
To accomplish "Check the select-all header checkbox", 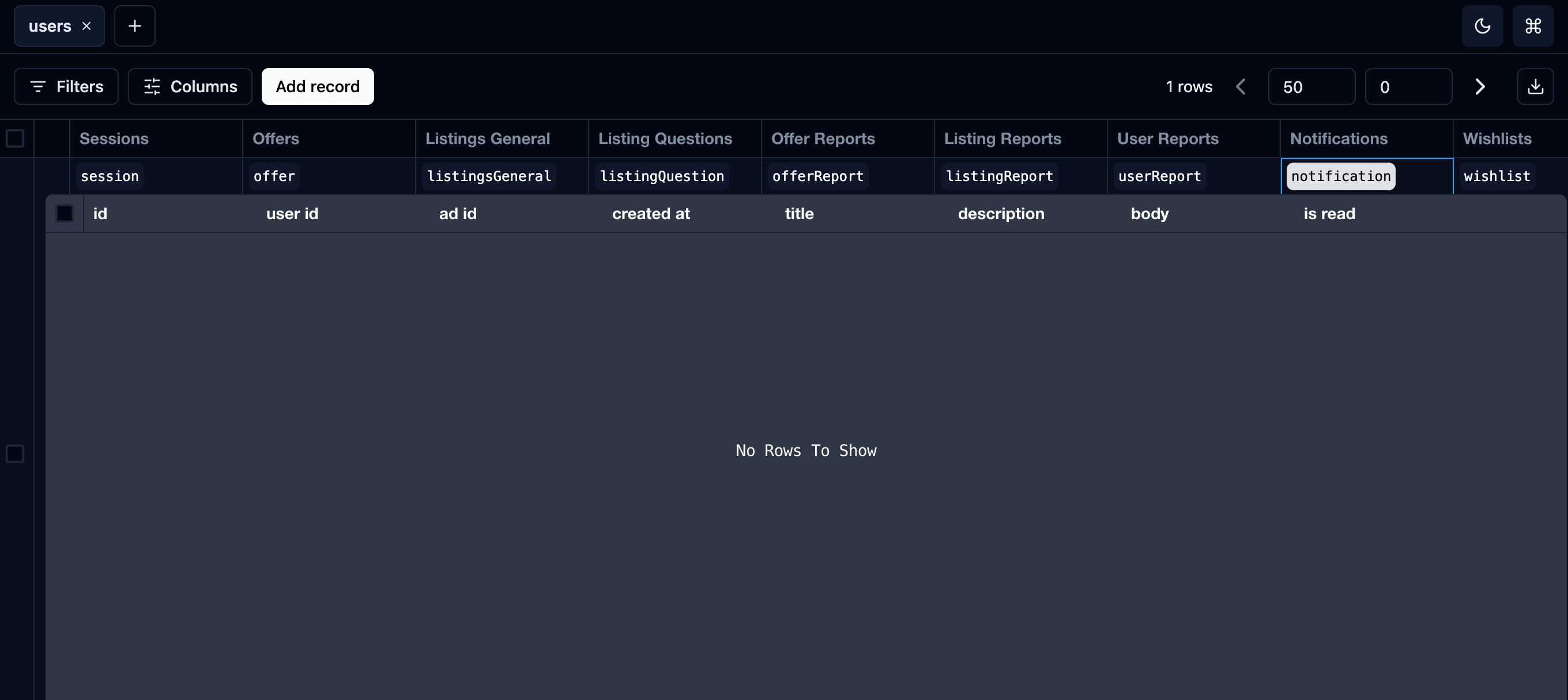I will 15,138.
